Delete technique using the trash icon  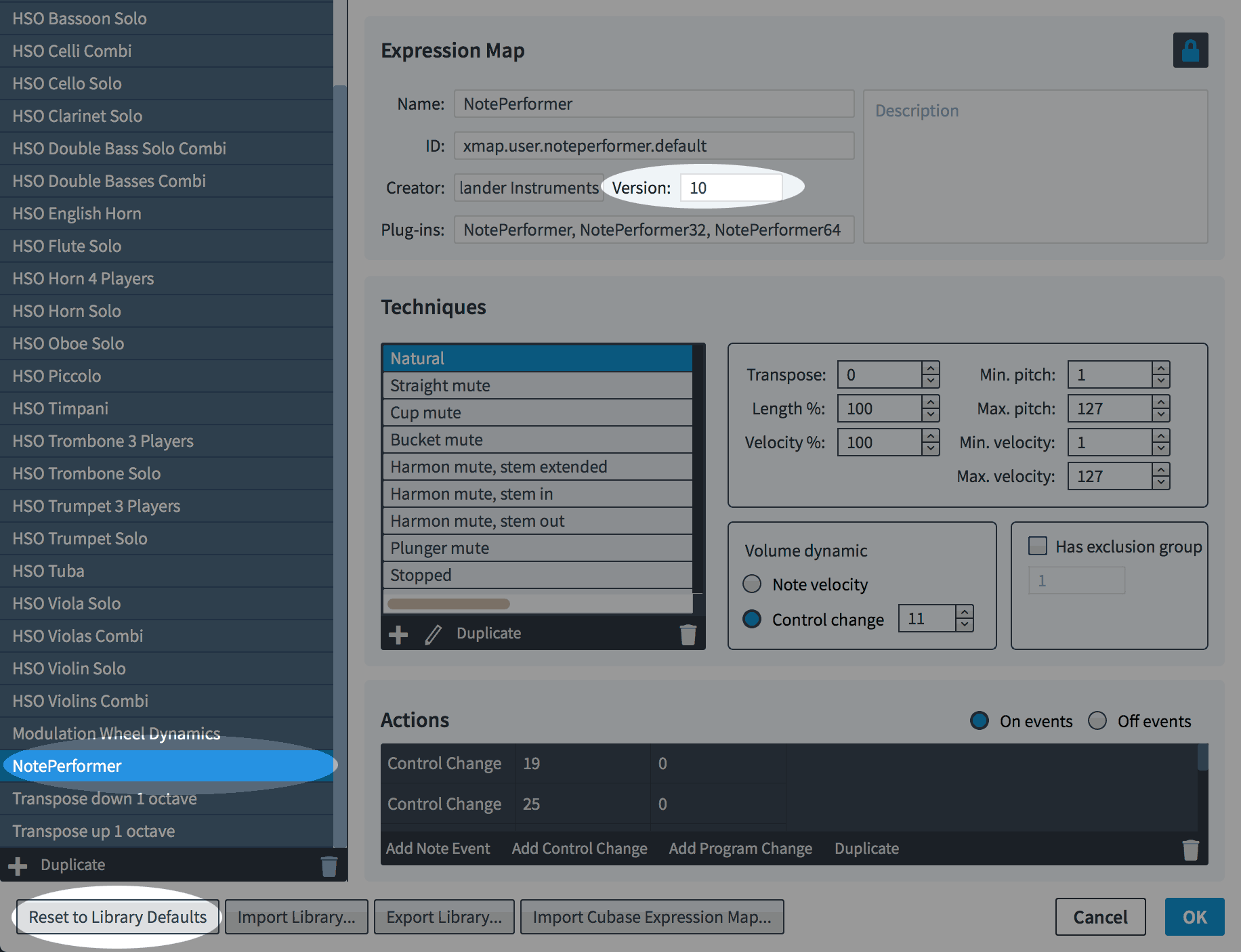(688, 634)
